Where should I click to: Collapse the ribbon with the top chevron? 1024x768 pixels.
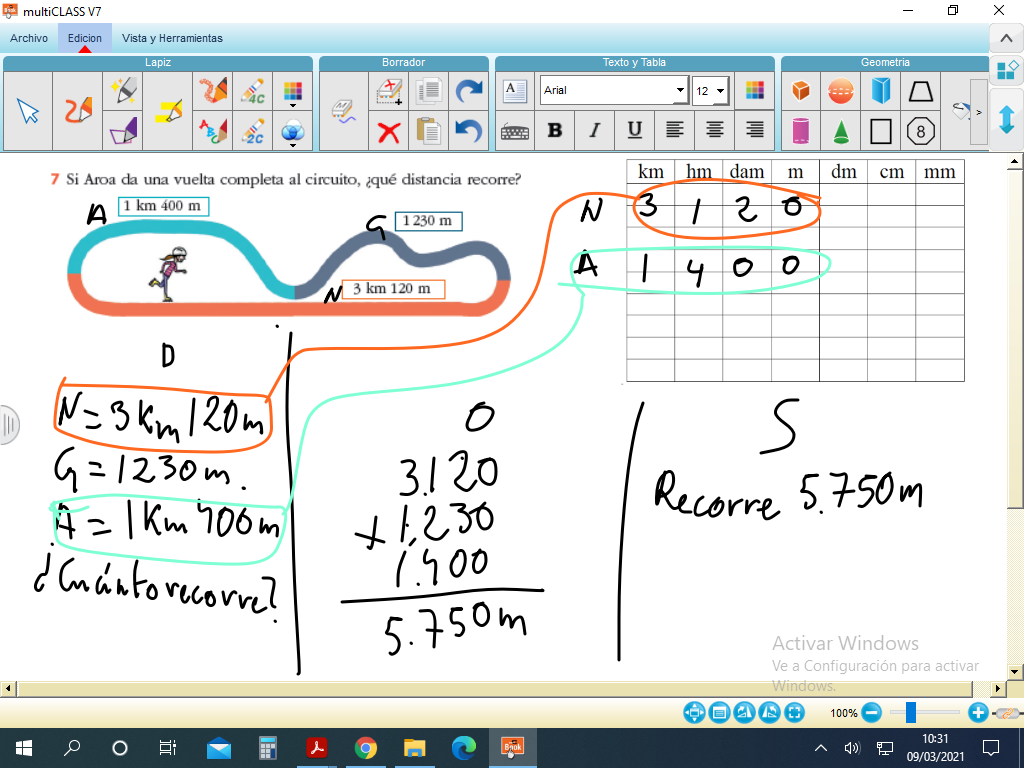pos(1006,39)
